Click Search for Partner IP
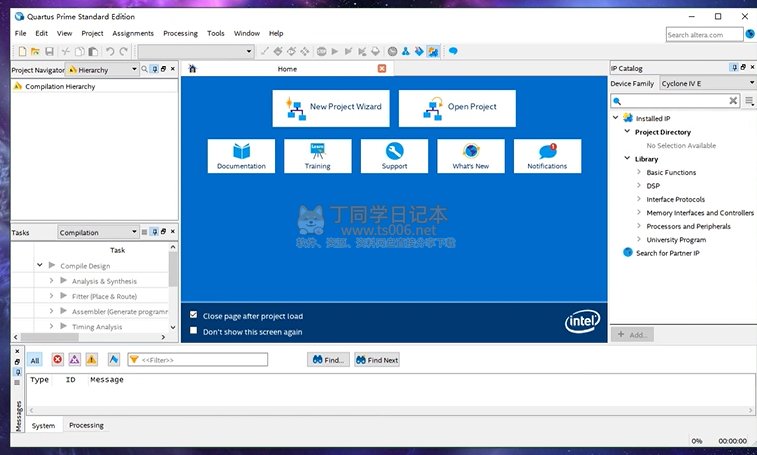The height and width of the screenshot is (455, 757). click(667, 253)
